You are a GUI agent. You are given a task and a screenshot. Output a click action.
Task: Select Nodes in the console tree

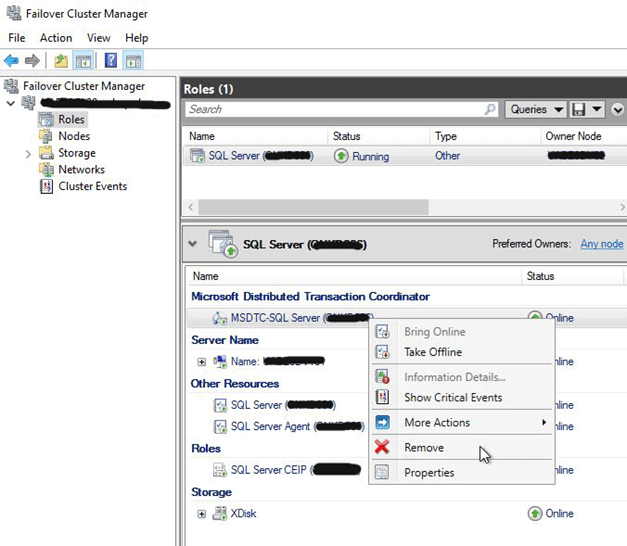click(x=74, y=136)
